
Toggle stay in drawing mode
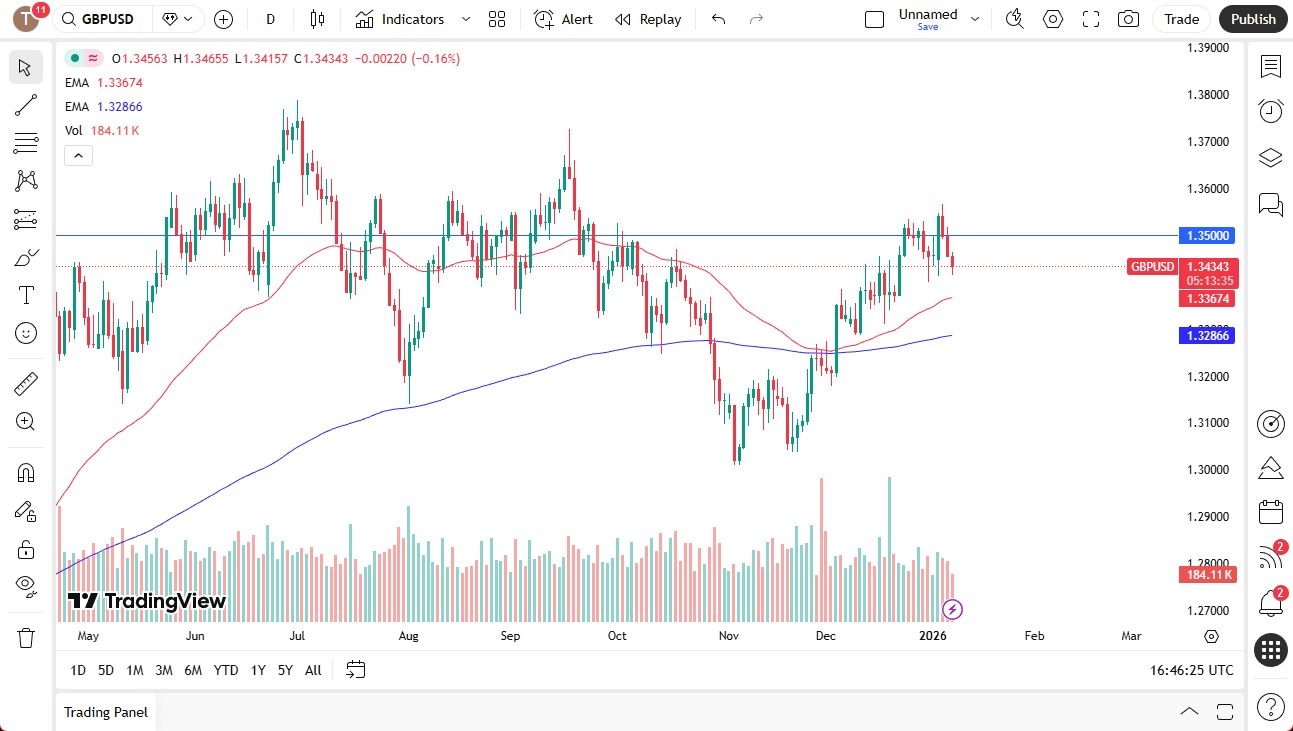(26, 511)
